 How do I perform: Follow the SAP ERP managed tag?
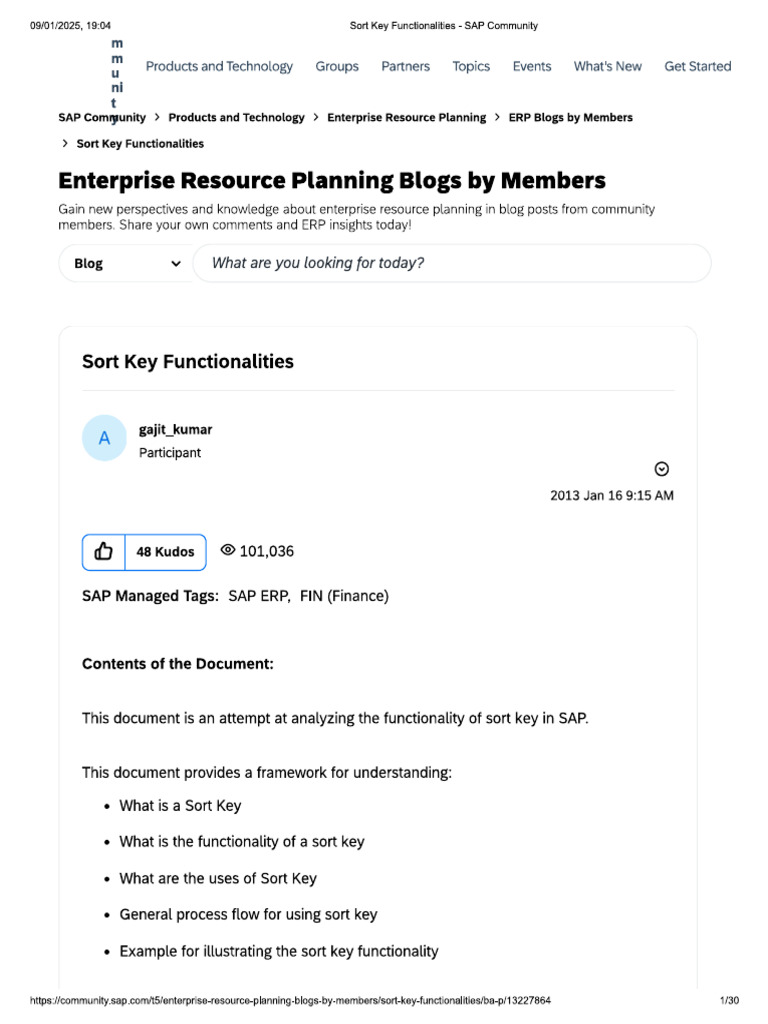click(259, 596)
